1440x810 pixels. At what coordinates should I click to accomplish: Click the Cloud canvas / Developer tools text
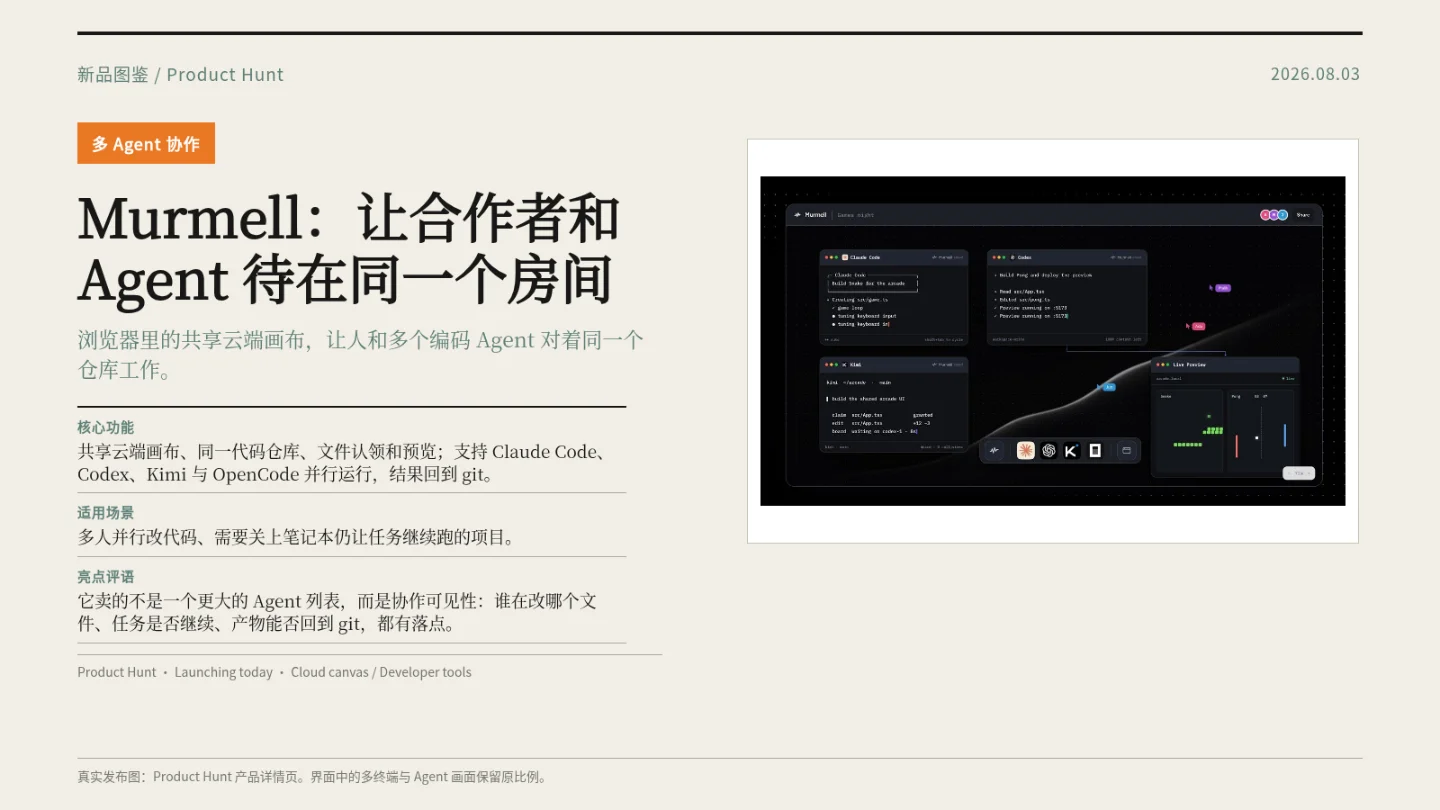tap(381, 672)
